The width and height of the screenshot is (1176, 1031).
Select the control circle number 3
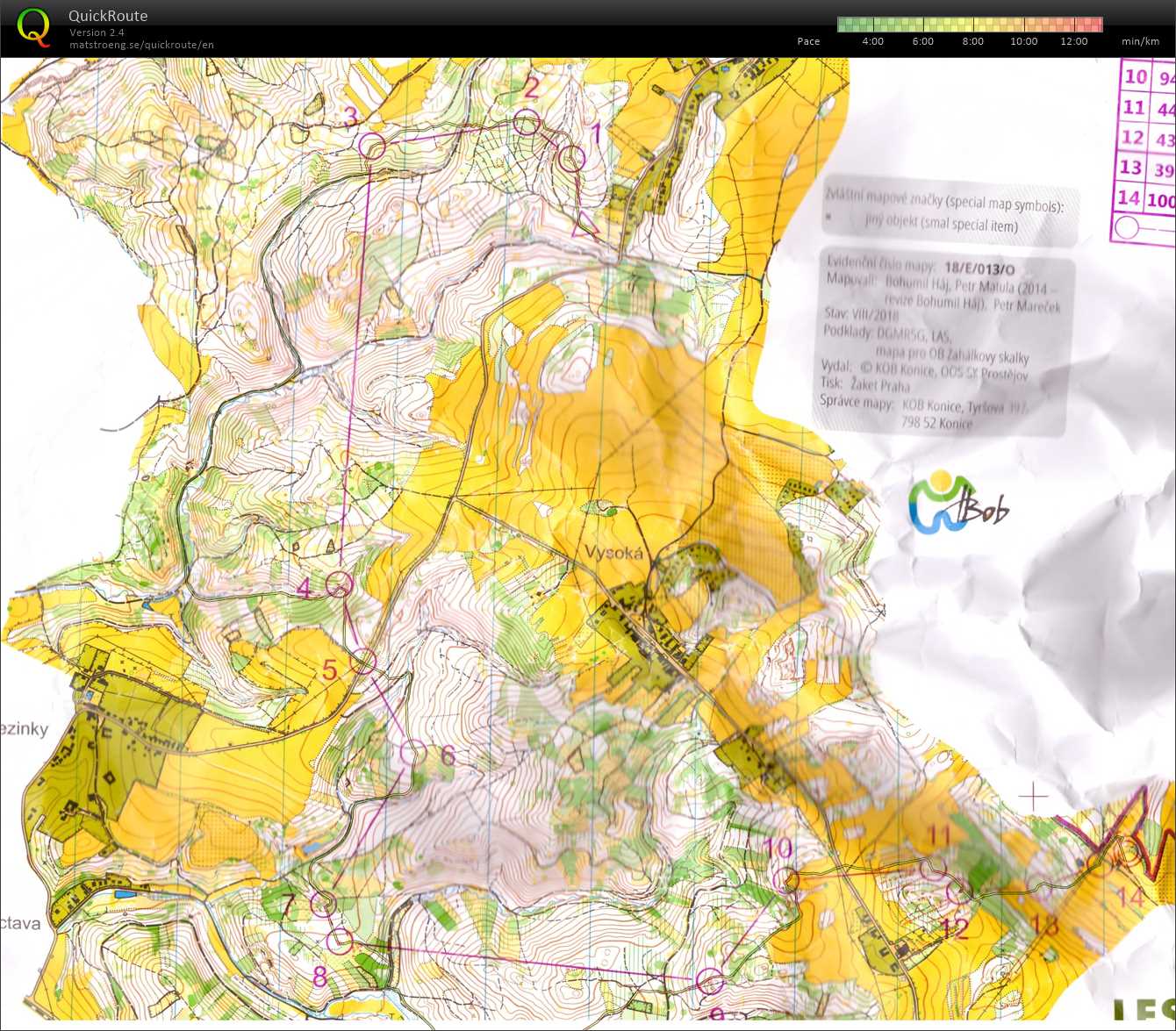click(x=373, y=147)
